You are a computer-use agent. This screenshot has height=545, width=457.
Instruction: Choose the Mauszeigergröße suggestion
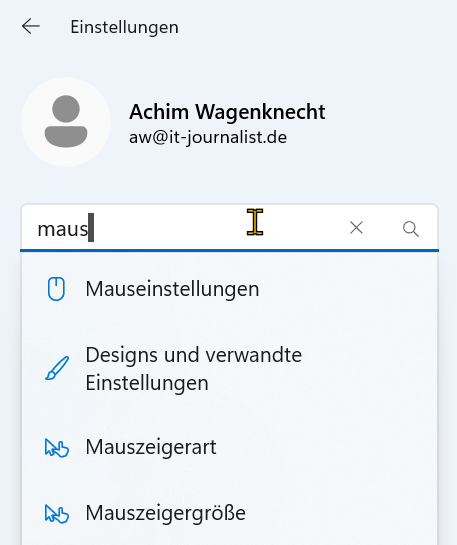pos(229,513)
